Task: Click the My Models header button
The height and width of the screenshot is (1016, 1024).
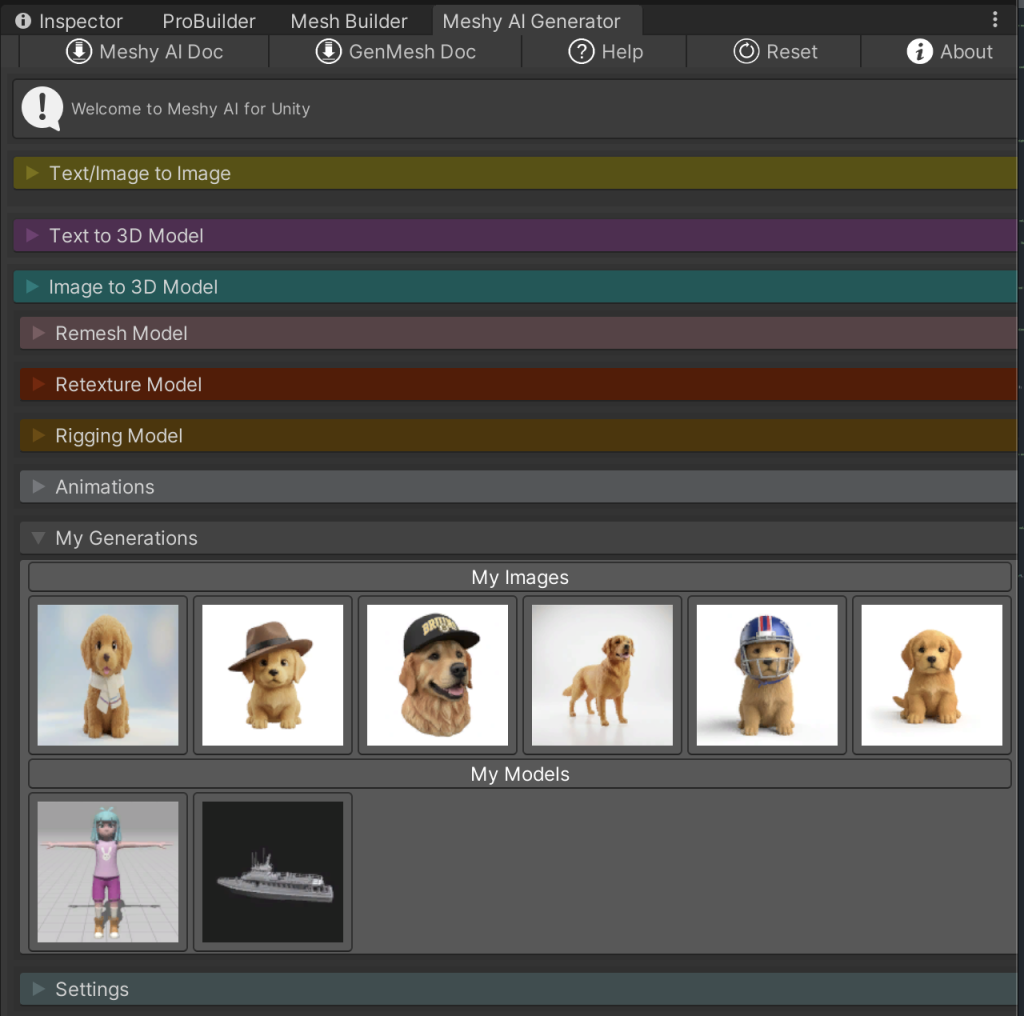Action: [x=519, y=774]
